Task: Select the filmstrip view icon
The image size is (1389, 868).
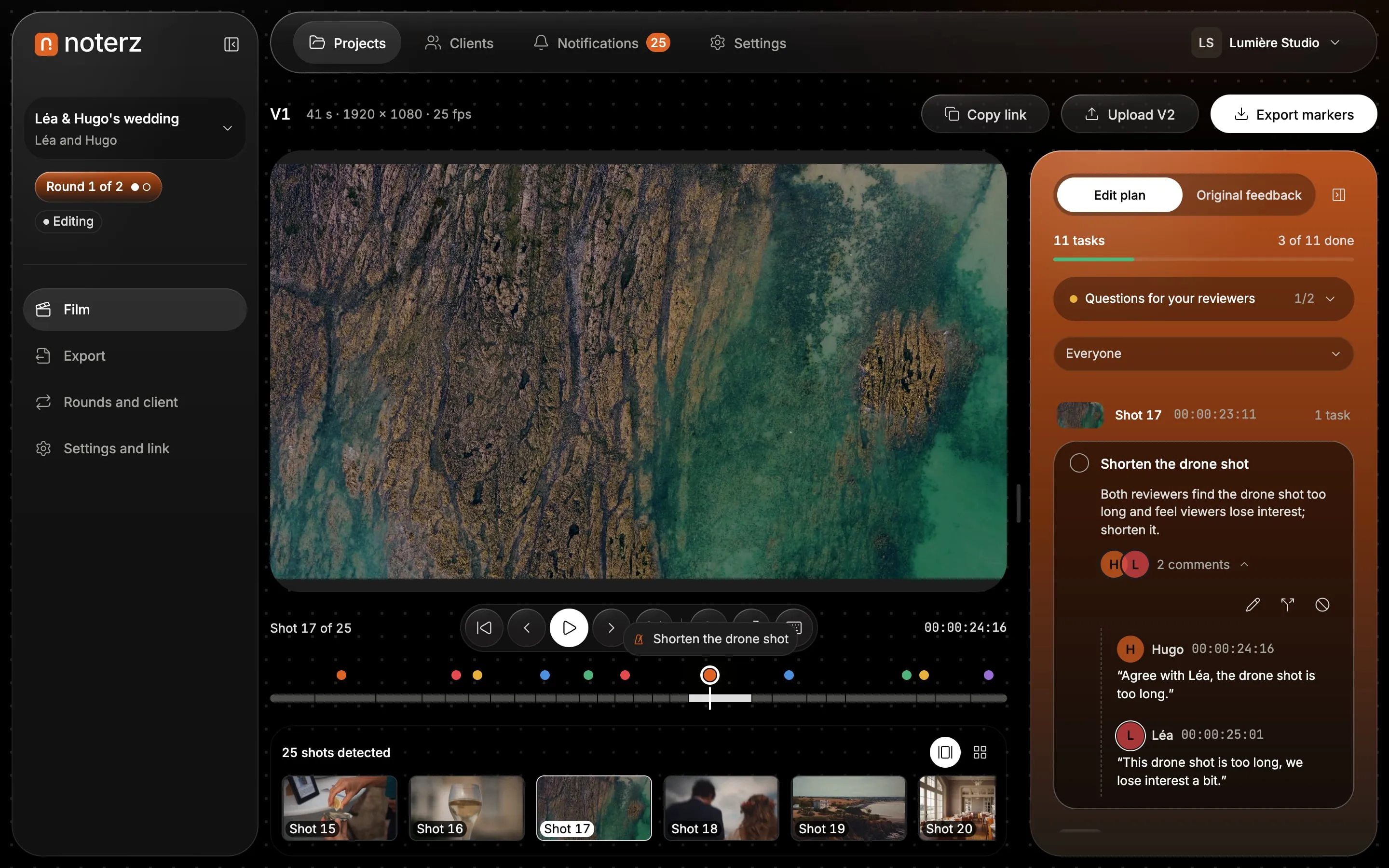Action: click(945, 752)
